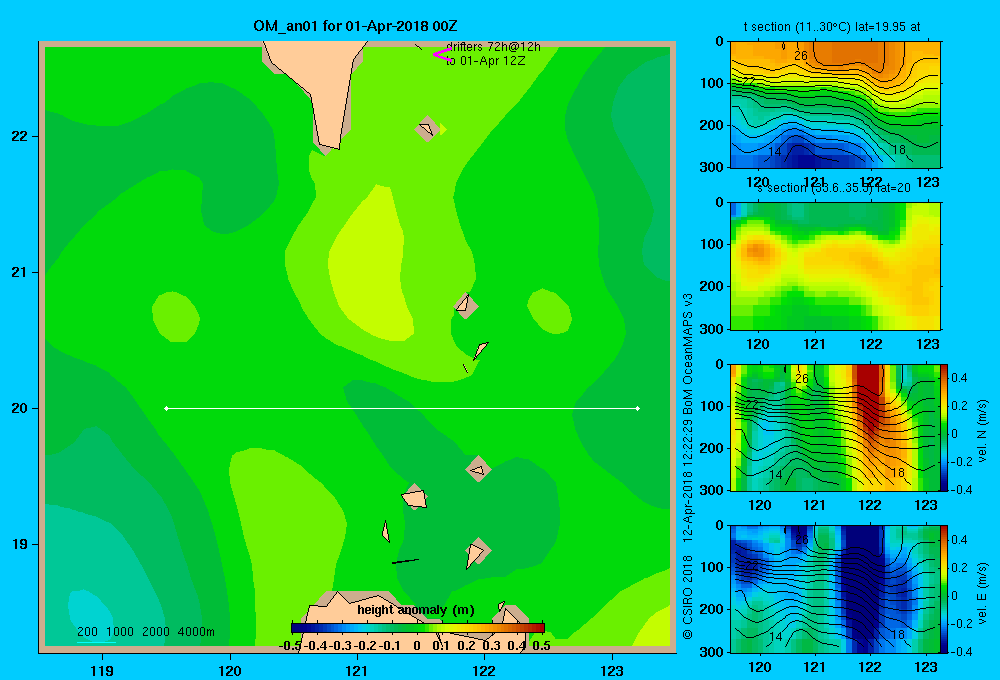Click the 's section' salinity title
1000x680 pixels.
834,188
